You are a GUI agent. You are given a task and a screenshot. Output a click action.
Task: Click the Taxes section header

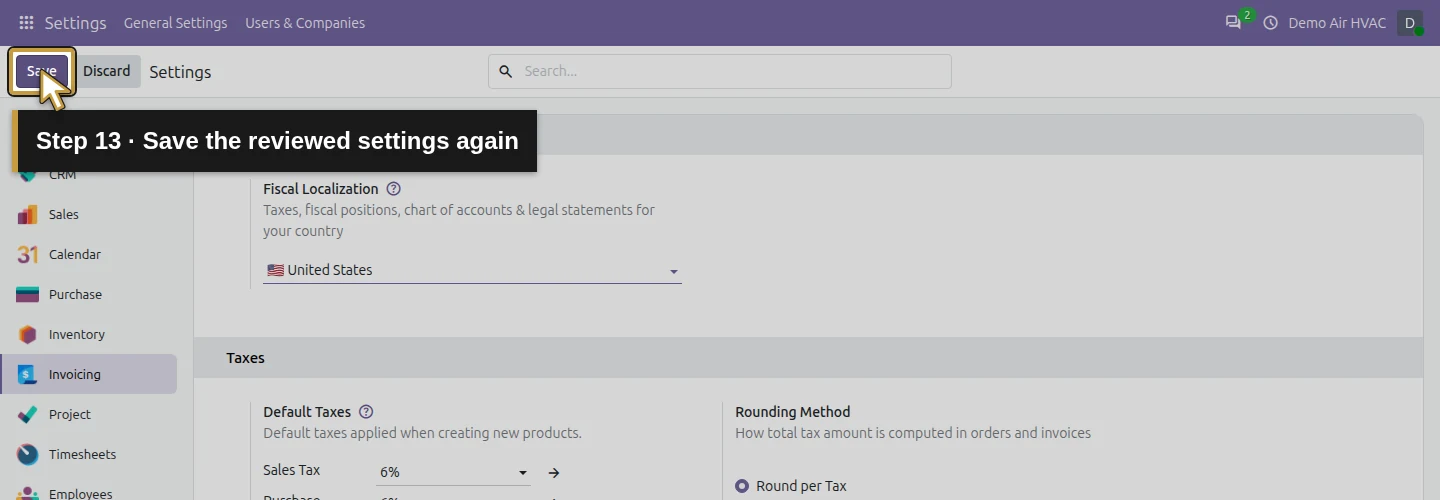[x=245, y=357]
